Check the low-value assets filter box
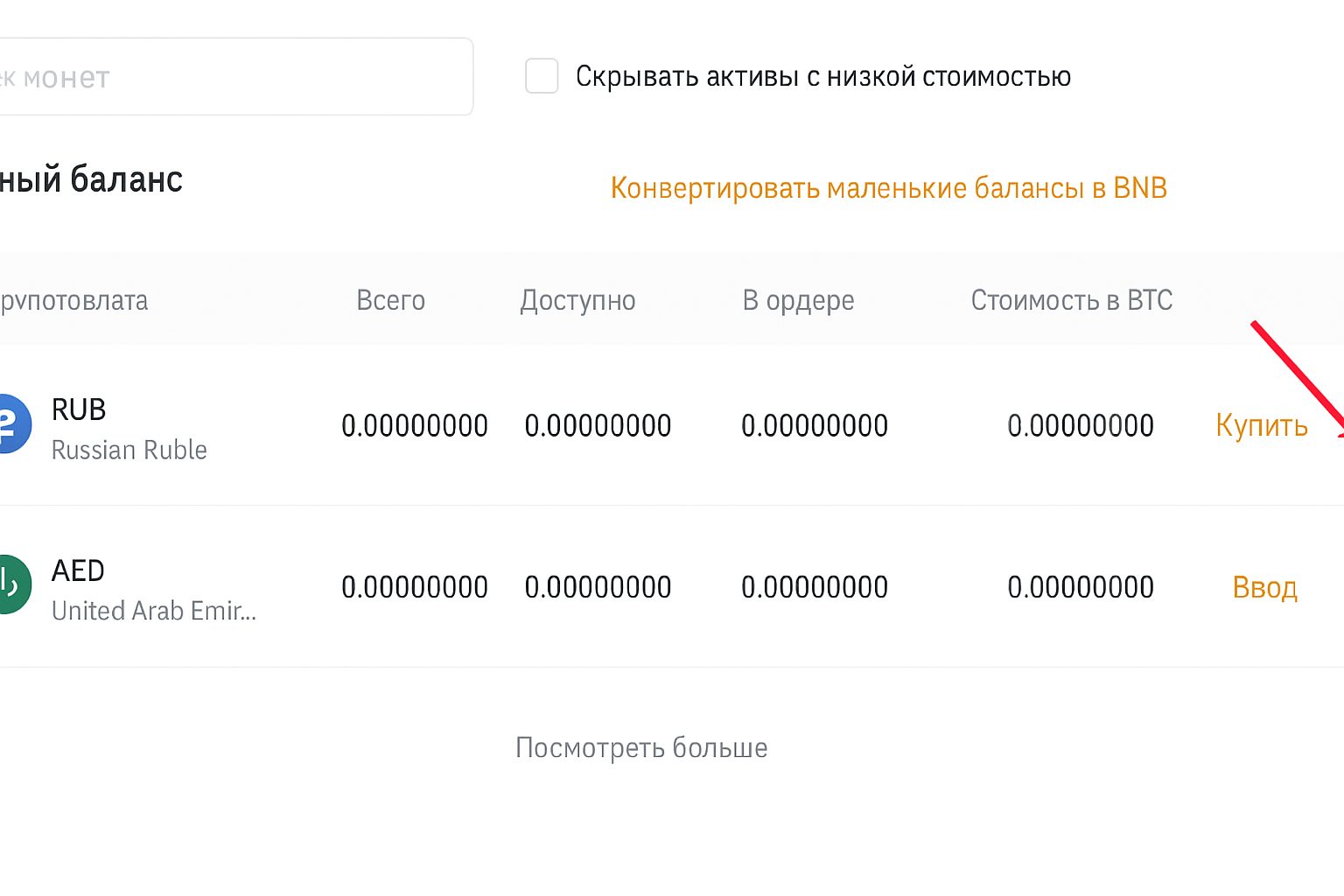 [542, 76]
